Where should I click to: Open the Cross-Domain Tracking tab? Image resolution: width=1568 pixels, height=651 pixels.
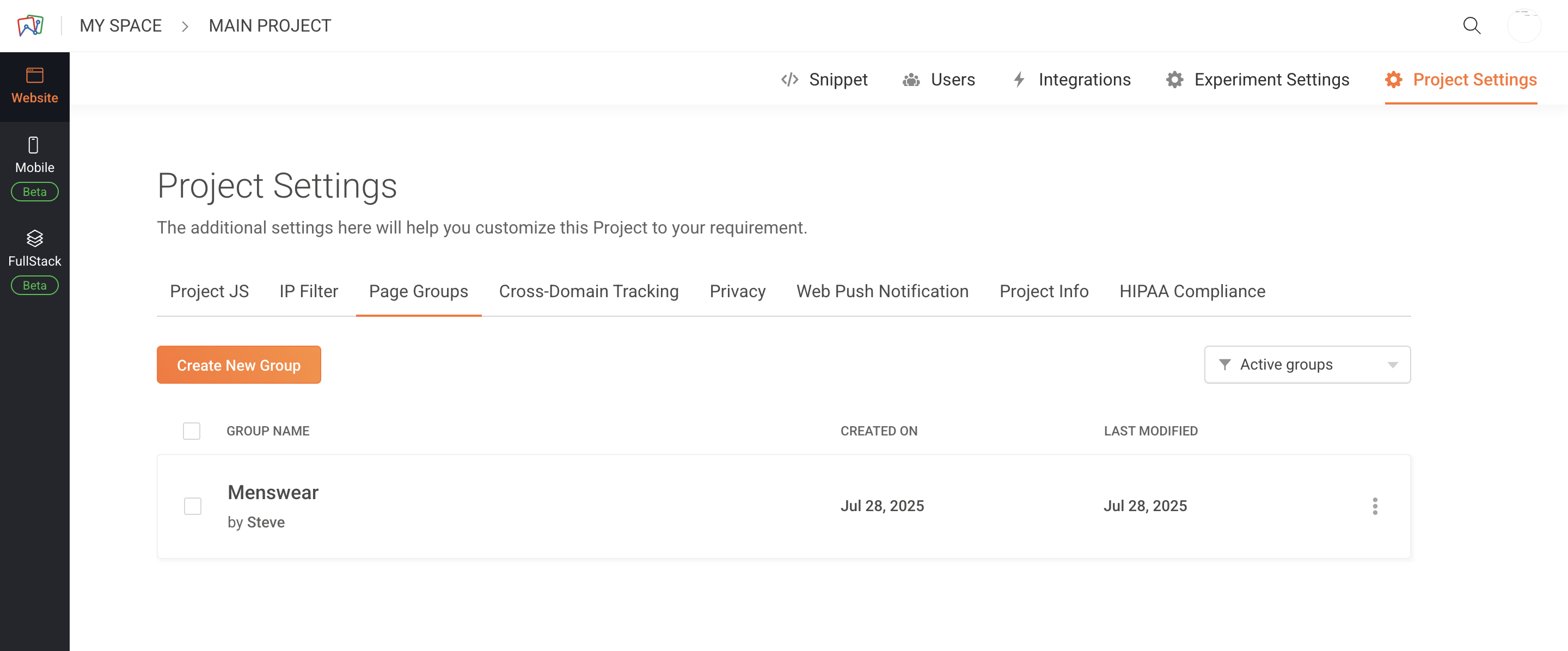588,291
